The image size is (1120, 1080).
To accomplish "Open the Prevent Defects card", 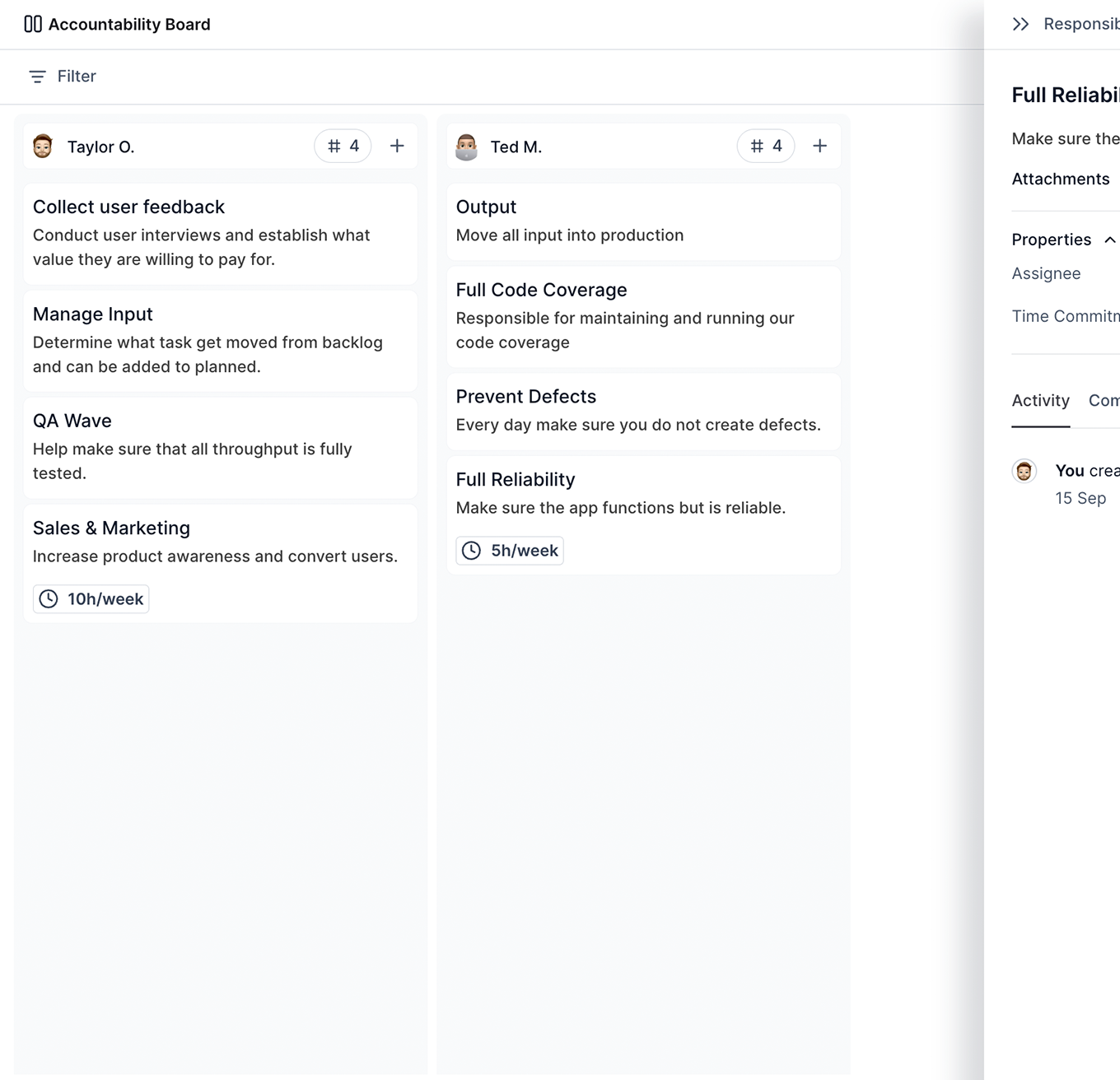I will (x=644, y=412).
